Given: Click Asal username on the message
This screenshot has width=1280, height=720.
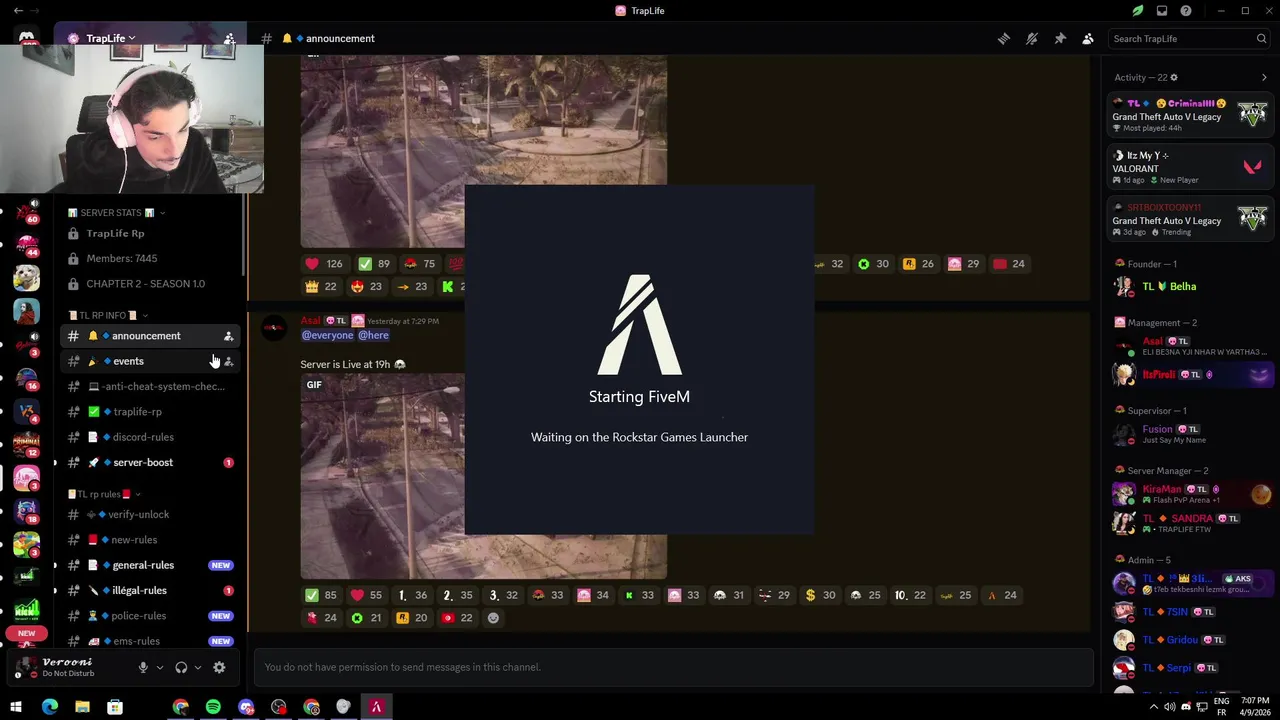Looking at the screenshot, I should click(310, 321).
